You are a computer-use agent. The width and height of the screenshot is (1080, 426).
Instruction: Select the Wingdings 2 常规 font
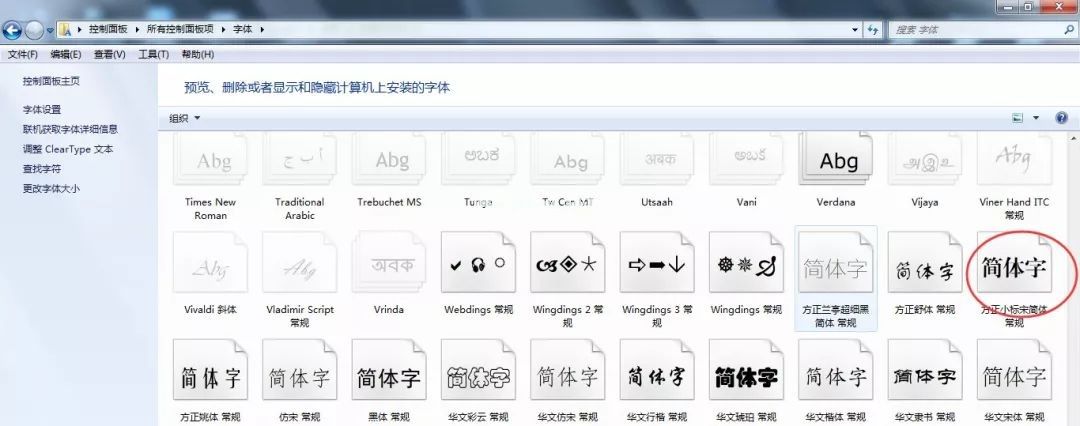click(x=568, y=269)
